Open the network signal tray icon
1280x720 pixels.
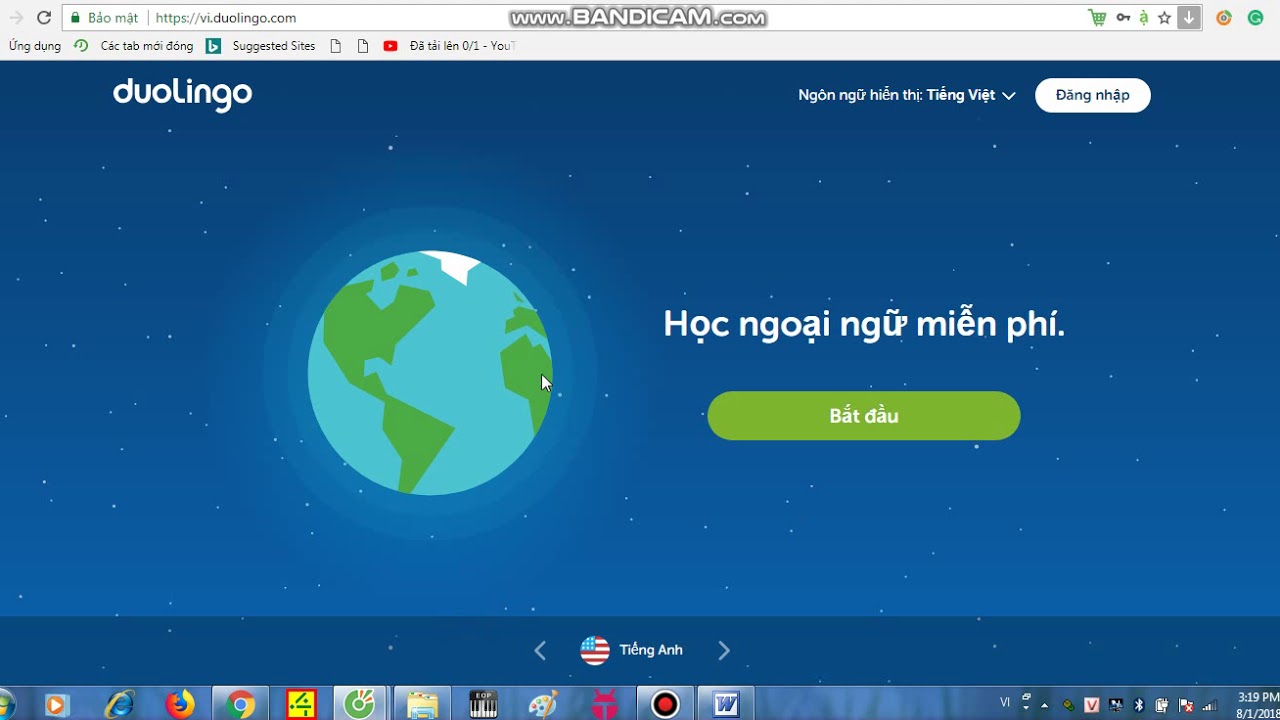[x=1209, y=705]
